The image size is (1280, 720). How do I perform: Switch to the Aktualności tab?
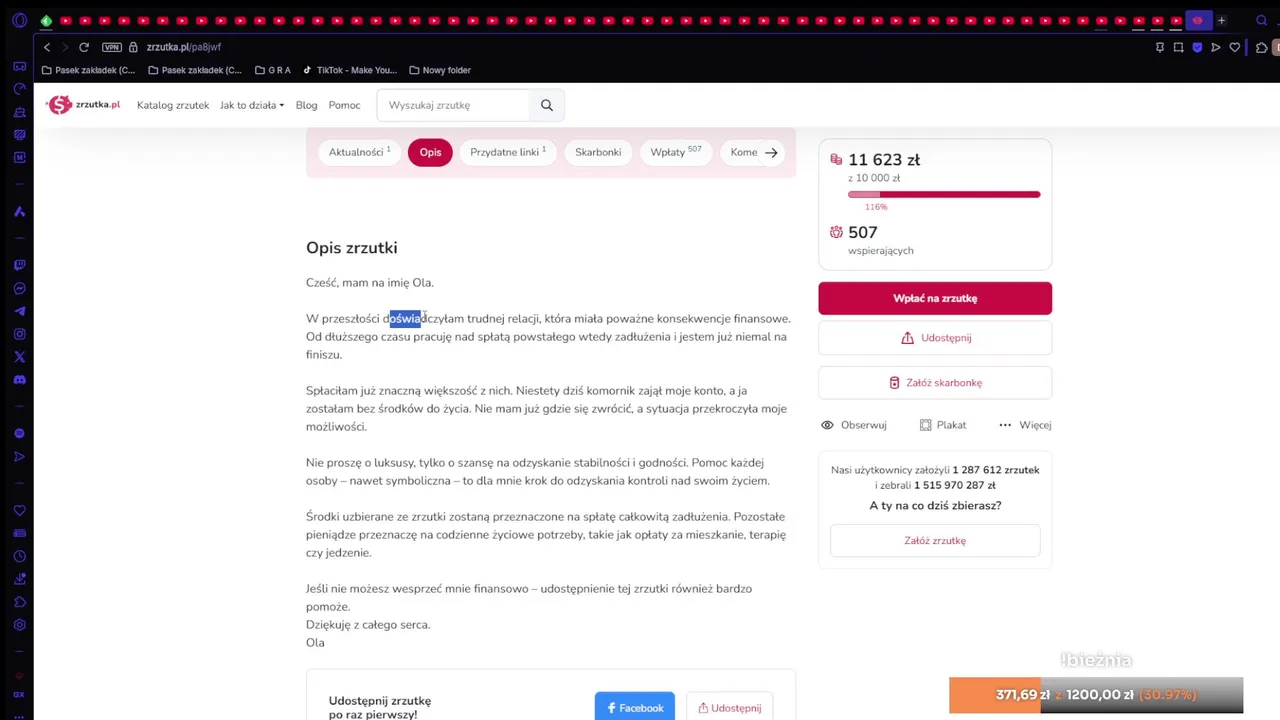point(360,152)
